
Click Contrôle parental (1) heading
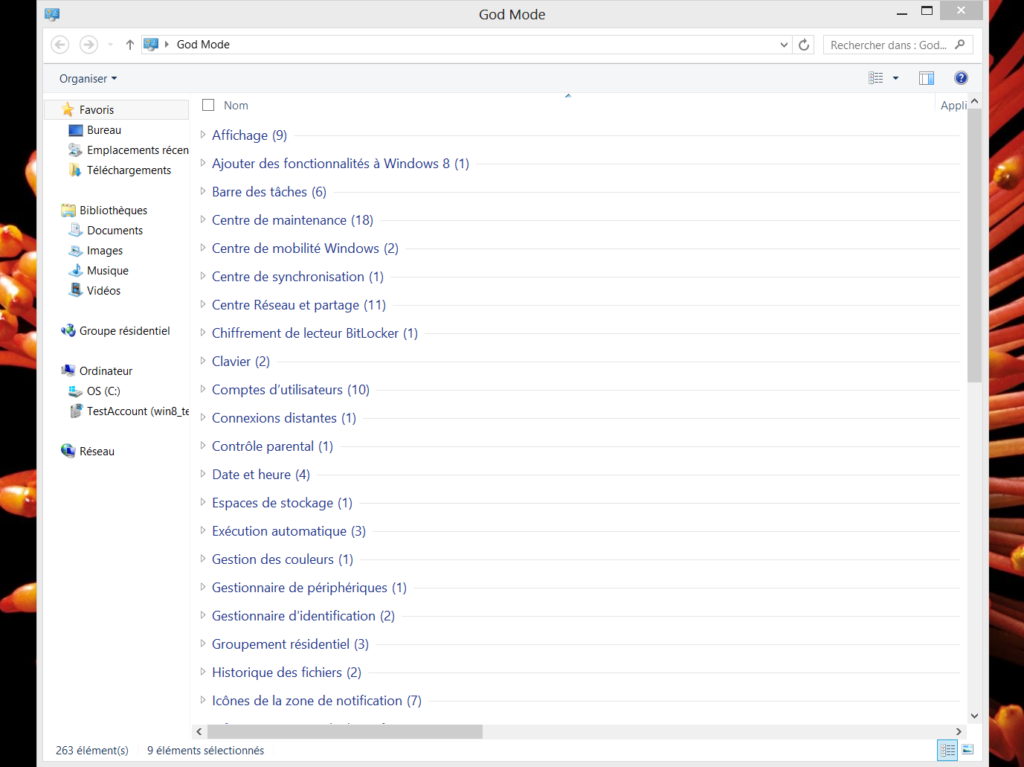[x=272, y=446]
